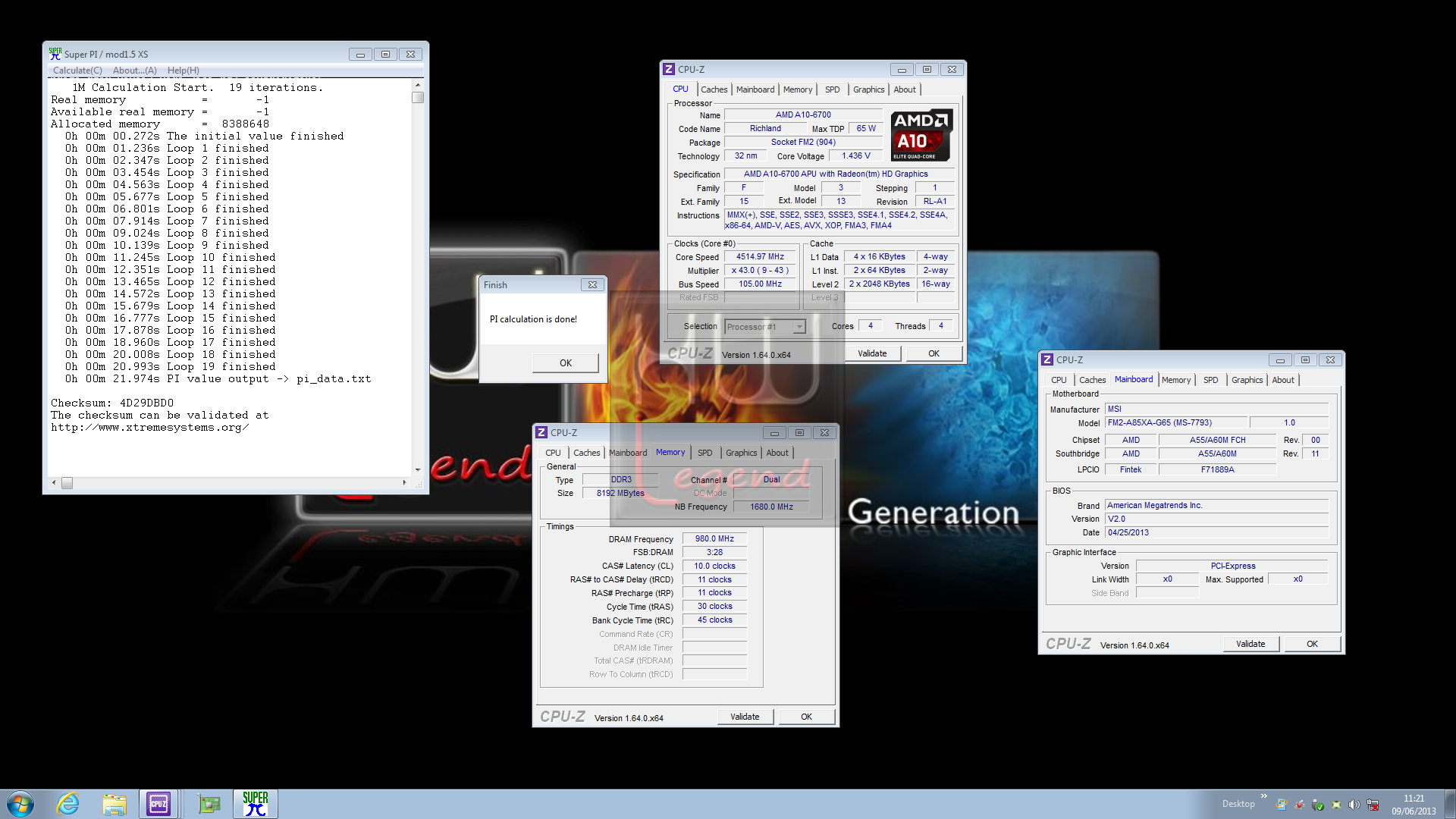Click Validate in the top CPU-Z window
Viewport: 1456px width, 819px height.
click(872, 353)
